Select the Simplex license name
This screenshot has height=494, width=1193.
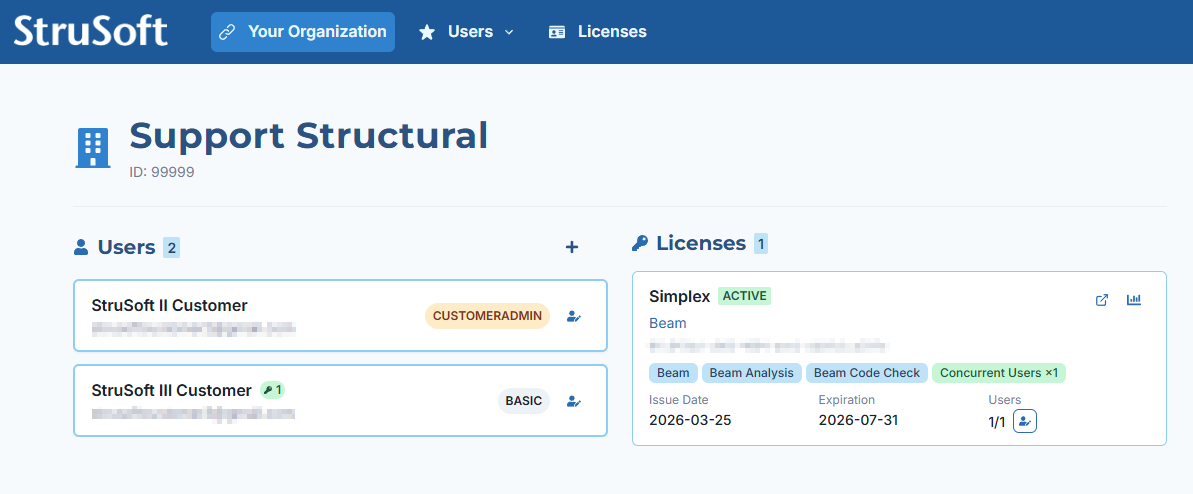click(x=679, y=296)
